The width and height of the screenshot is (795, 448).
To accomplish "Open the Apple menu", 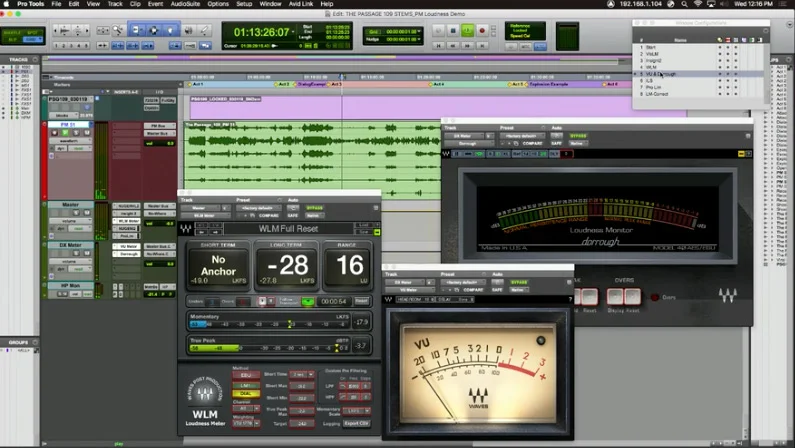I will coord(7,4).
